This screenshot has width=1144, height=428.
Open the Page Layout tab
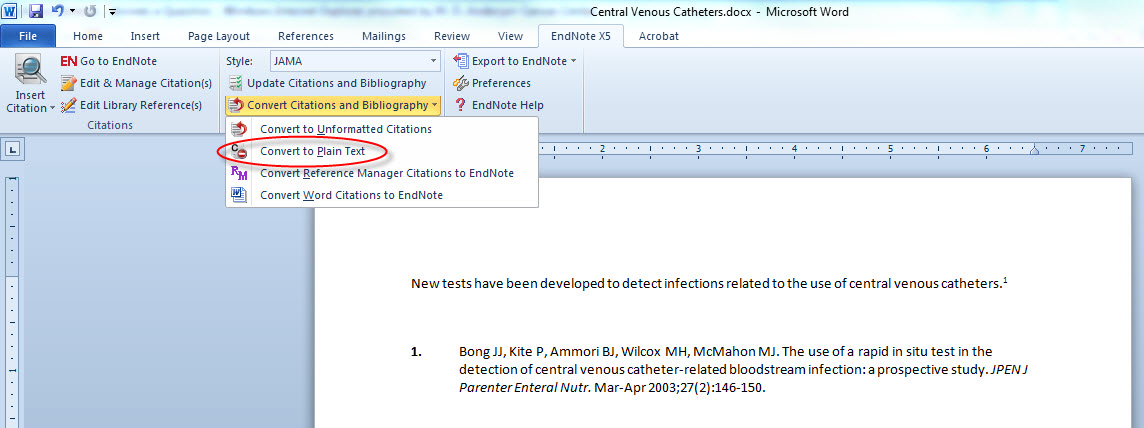pos(219,36)
